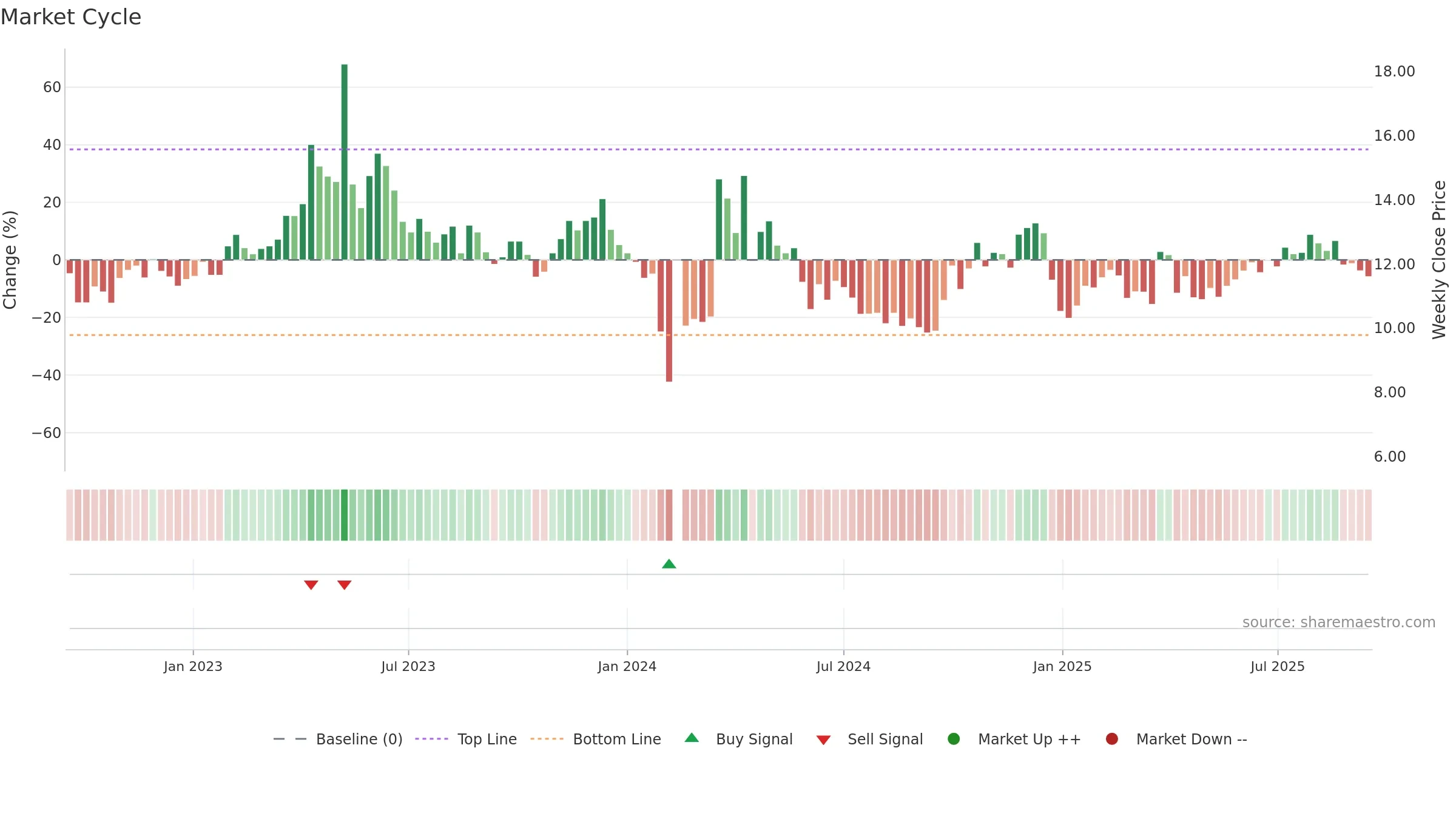The height and width of the screenshot is (819, 1456).
Task: Click the Jul 2024 x-axis label
Action: coord(843,667)
